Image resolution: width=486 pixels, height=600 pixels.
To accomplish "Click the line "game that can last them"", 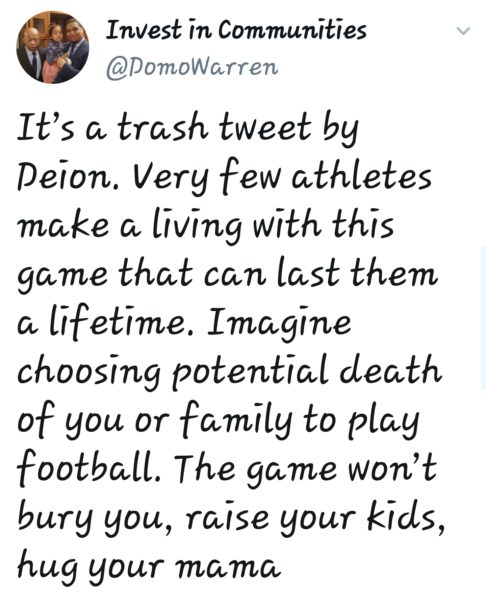I will 227,275.
